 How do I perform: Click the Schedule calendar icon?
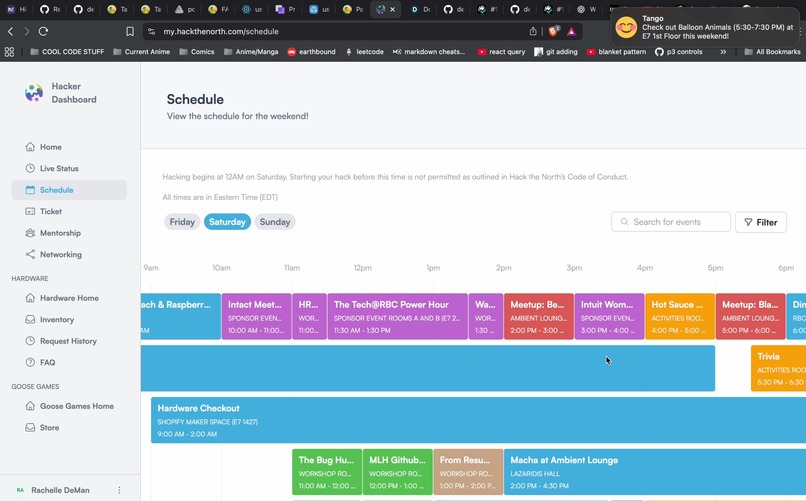(x=30, y=190)
